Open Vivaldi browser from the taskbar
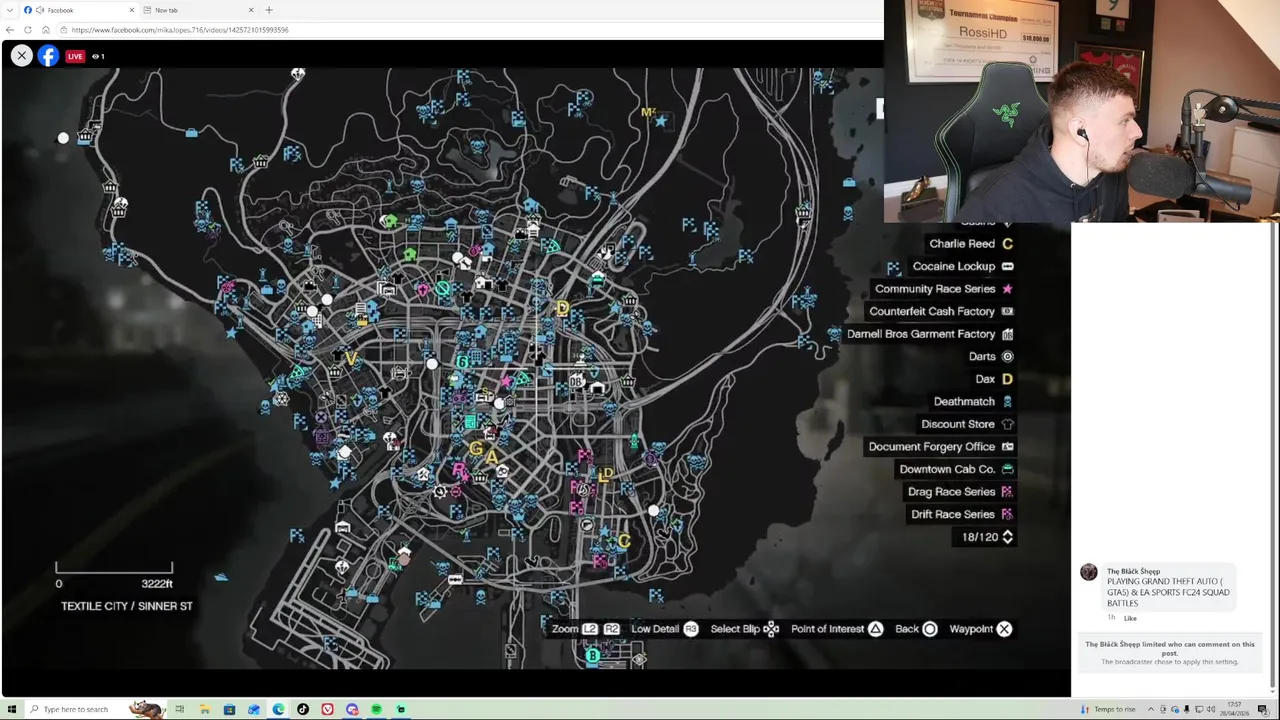Screen dimensions: 1280x720 (x=327, y=709)
